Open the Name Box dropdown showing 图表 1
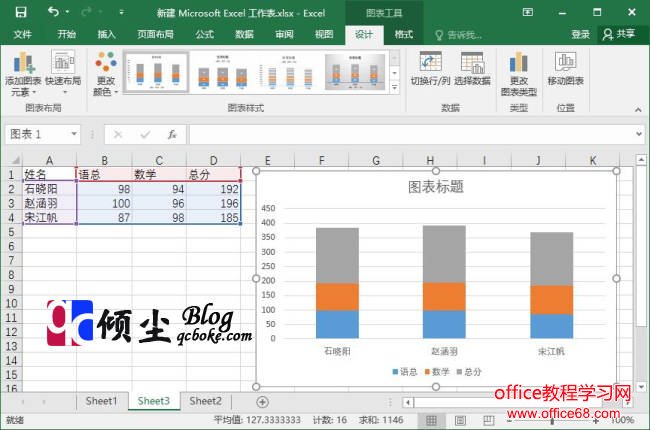 (74, 134)
